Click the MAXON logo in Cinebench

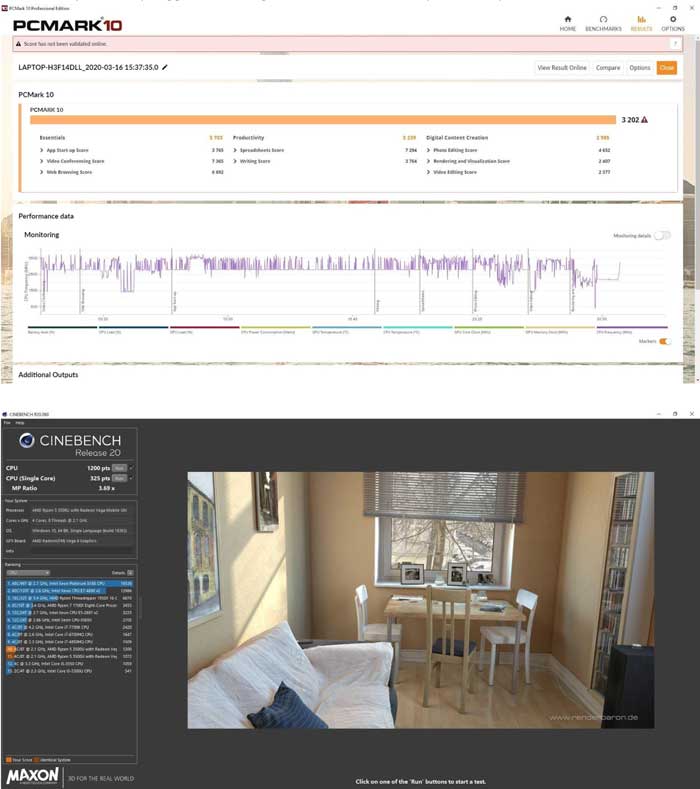[33, 776]
